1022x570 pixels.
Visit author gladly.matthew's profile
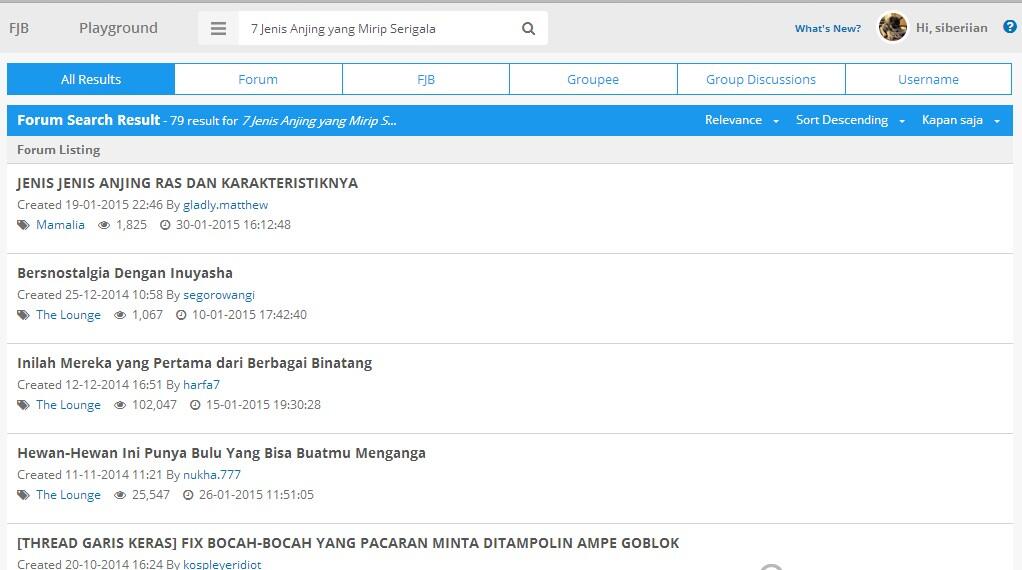[226, 205]
